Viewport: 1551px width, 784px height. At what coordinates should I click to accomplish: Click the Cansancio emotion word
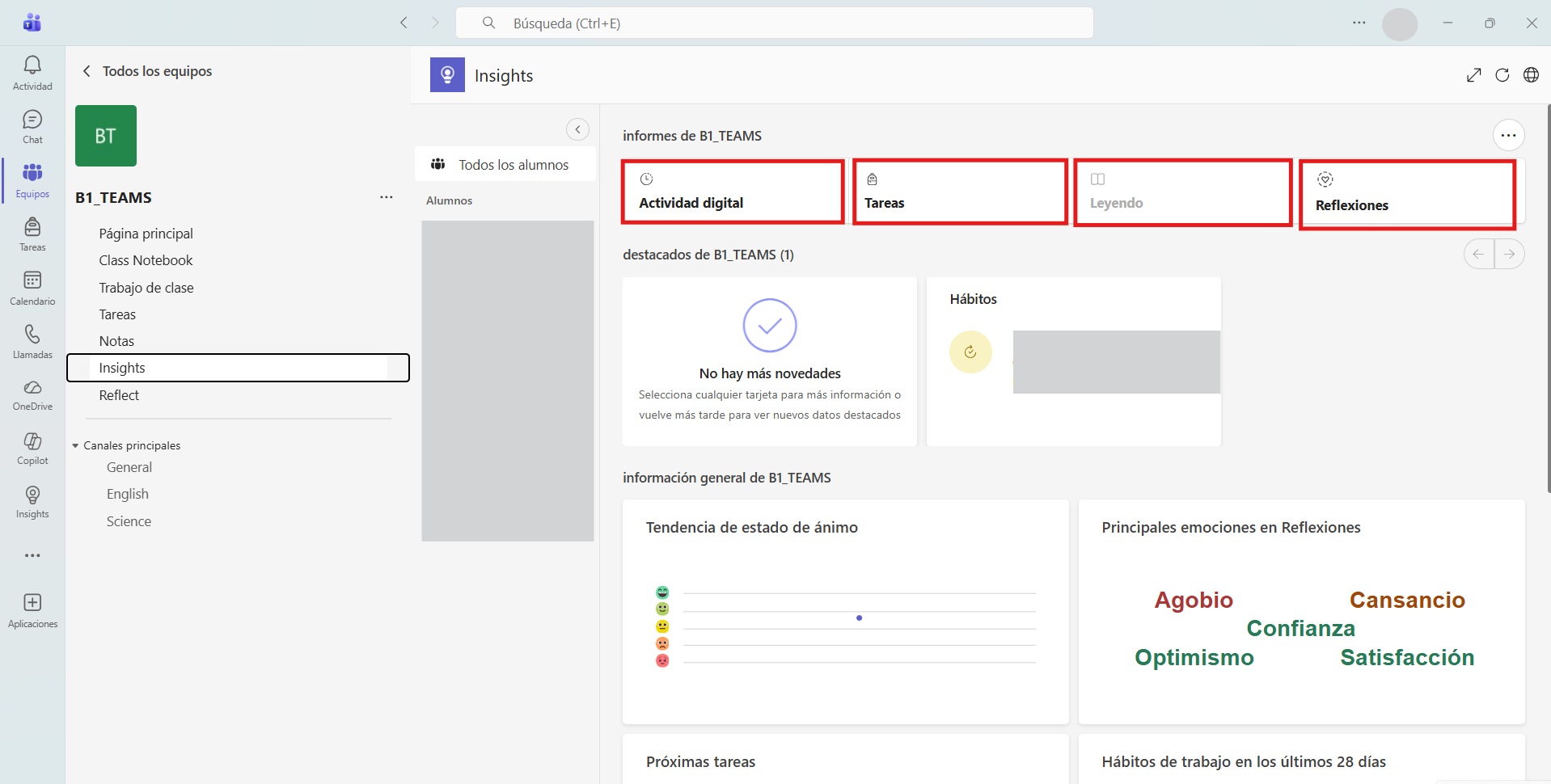click(1407, 600)
